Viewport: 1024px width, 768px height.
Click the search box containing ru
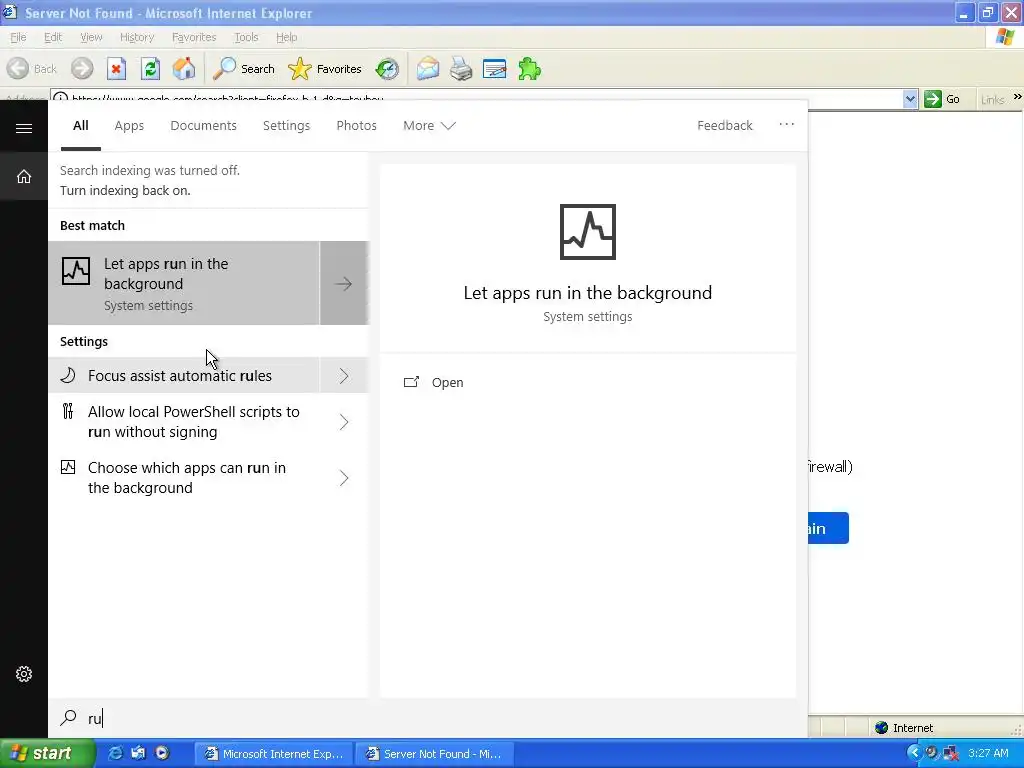coord(428,718)
